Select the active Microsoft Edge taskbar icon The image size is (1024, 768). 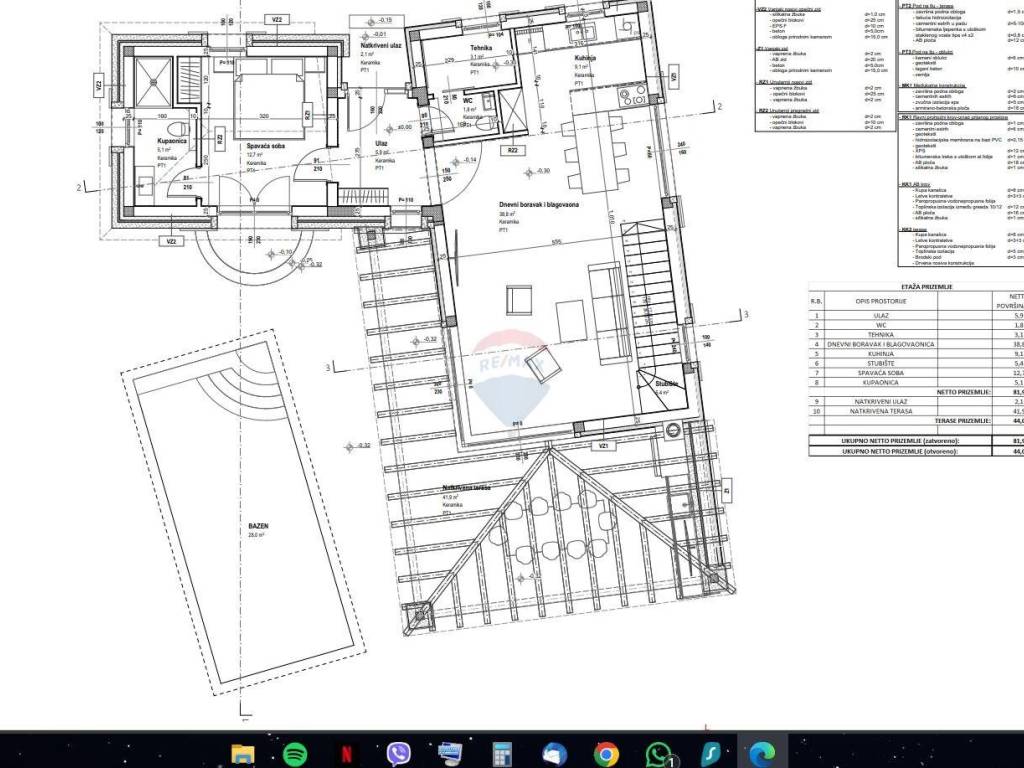click(763, 753)
